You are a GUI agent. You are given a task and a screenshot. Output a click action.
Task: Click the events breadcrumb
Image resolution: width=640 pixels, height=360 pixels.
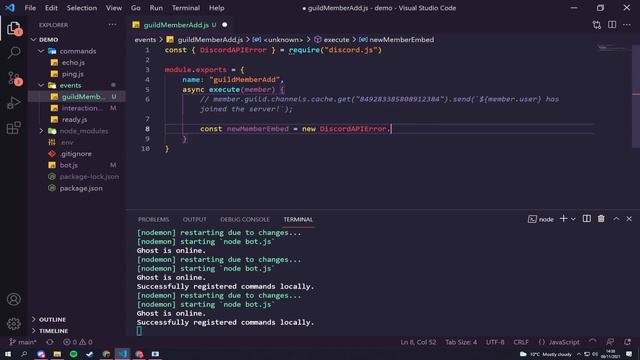[x=145, y=40]
